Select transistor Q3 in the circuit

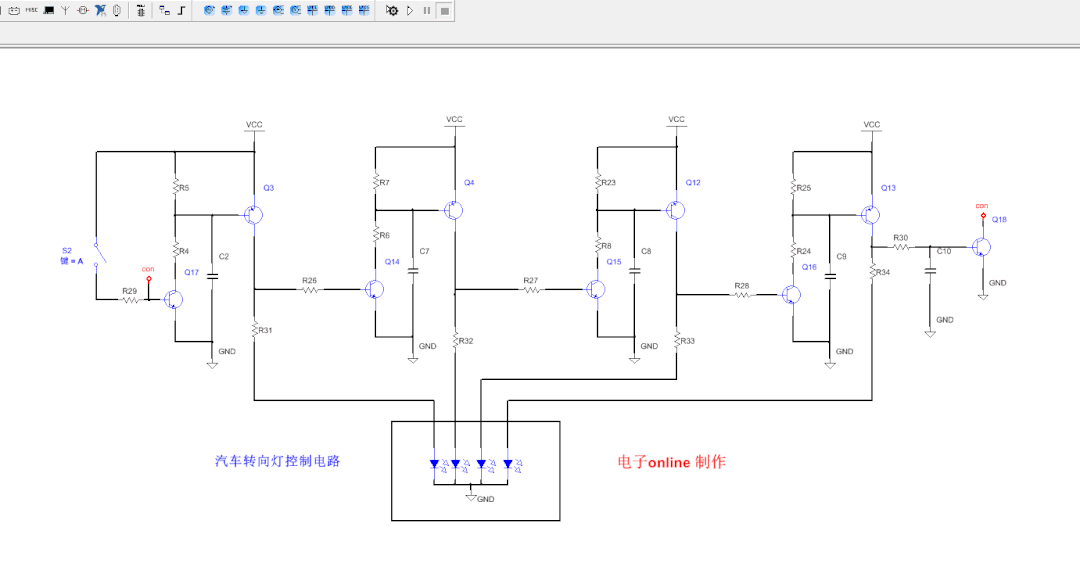(x=254, y=215)
